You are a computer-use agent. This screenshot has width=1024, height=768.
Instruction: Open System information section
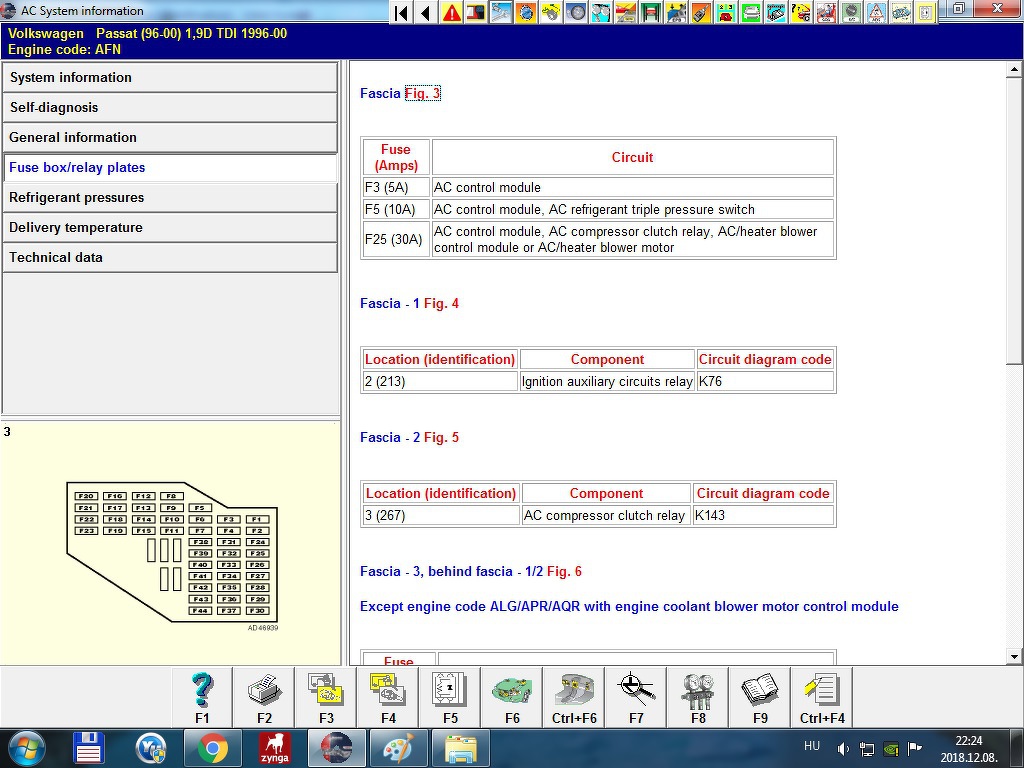[170, 77]
